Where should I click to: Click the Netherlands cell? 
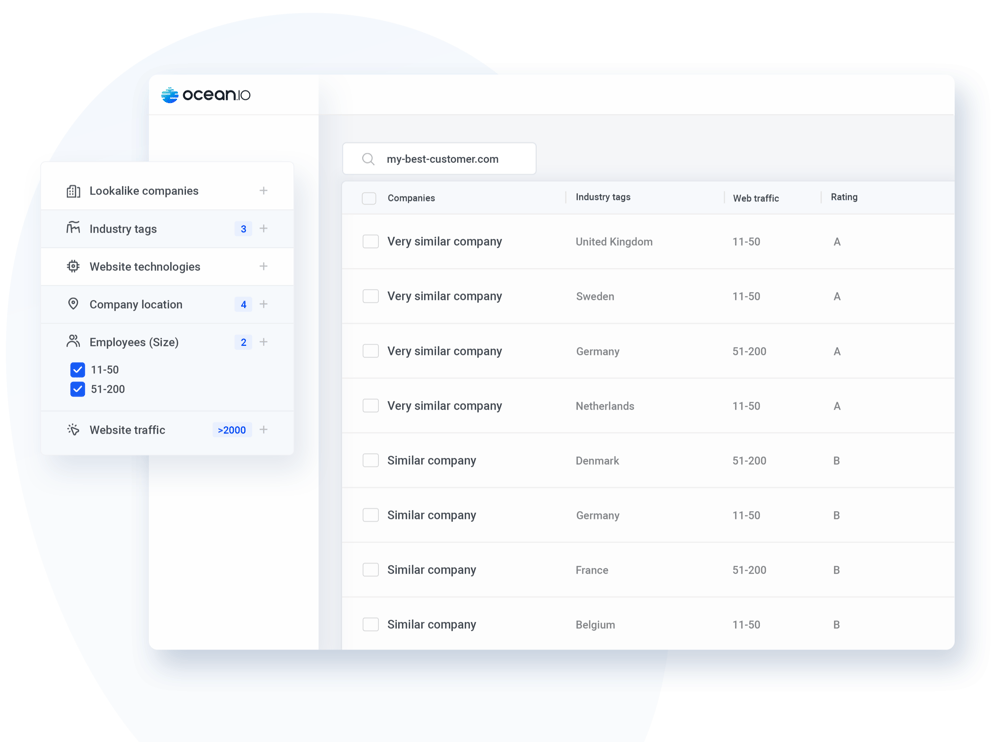tap(605, 406)
